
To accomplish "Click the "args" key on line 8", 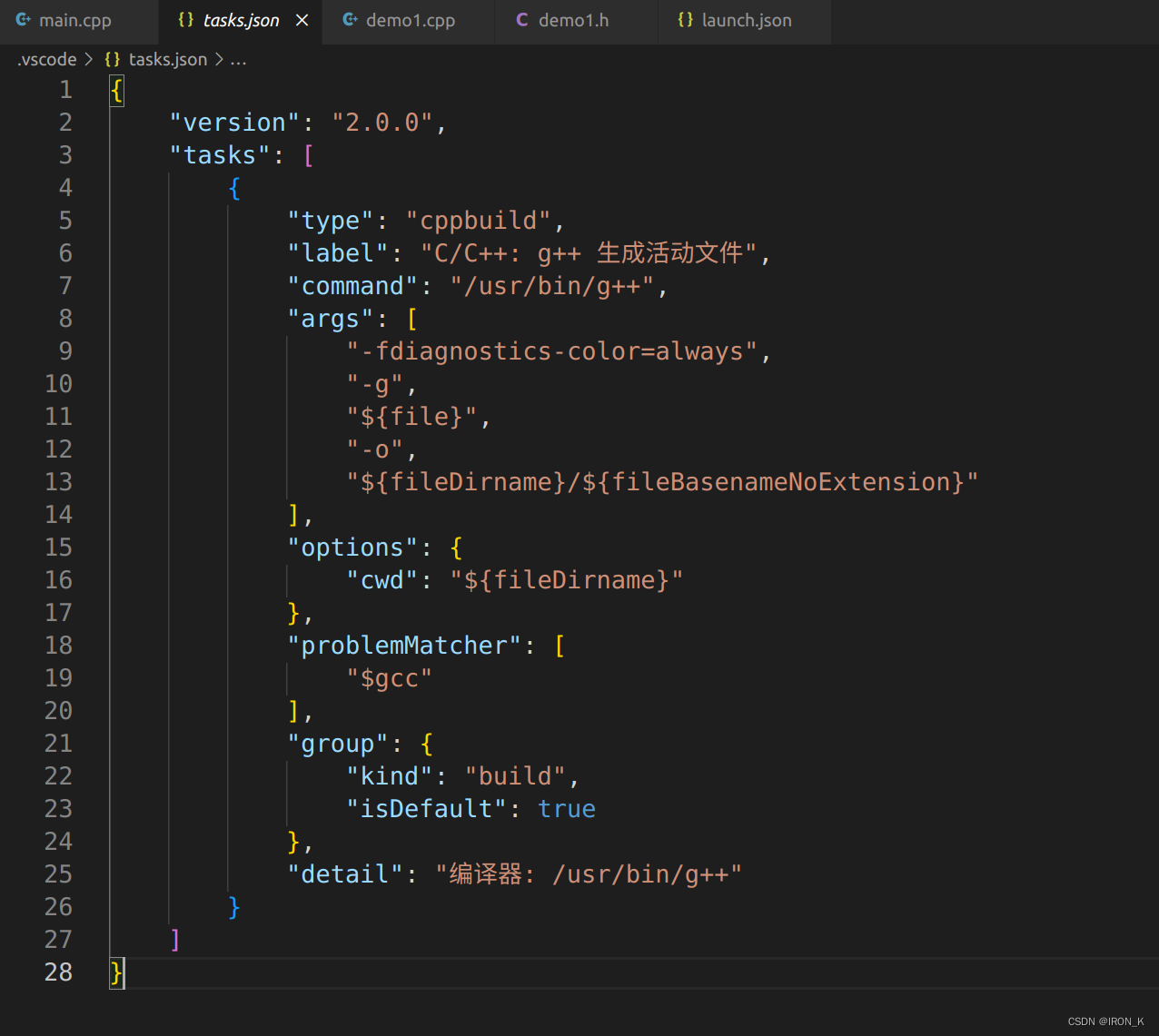I will pos(332,319).
